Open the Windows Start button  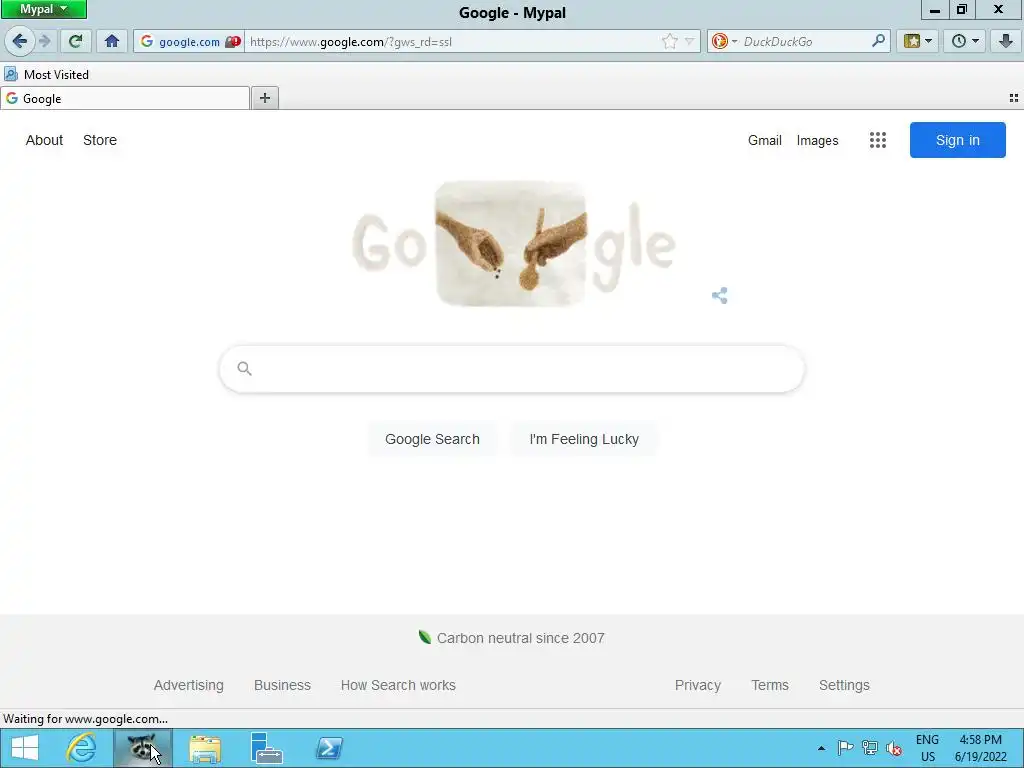click(25, 748)
